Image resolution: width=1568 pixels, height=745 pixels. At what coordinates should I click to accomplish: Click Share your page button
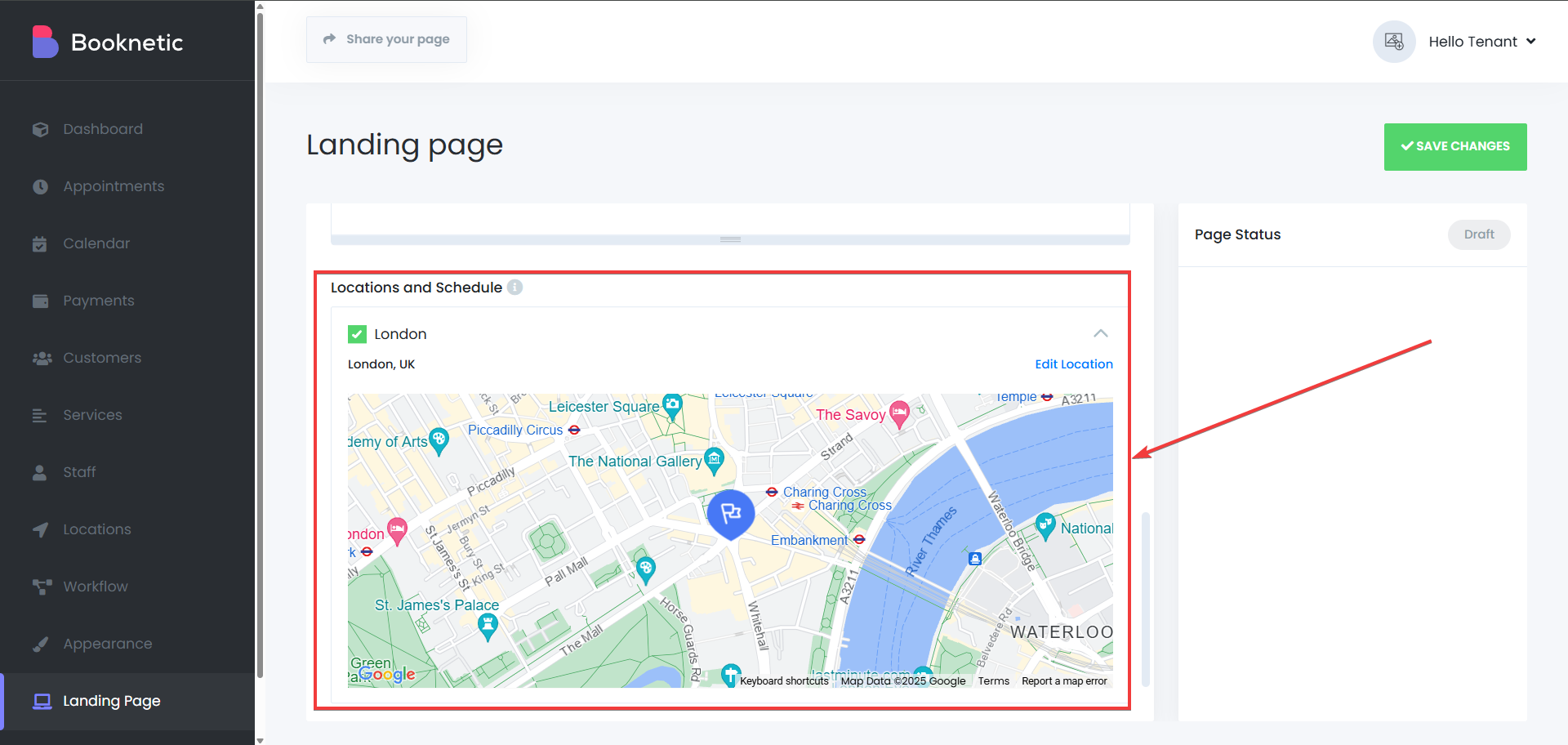[x=386, y=39]
